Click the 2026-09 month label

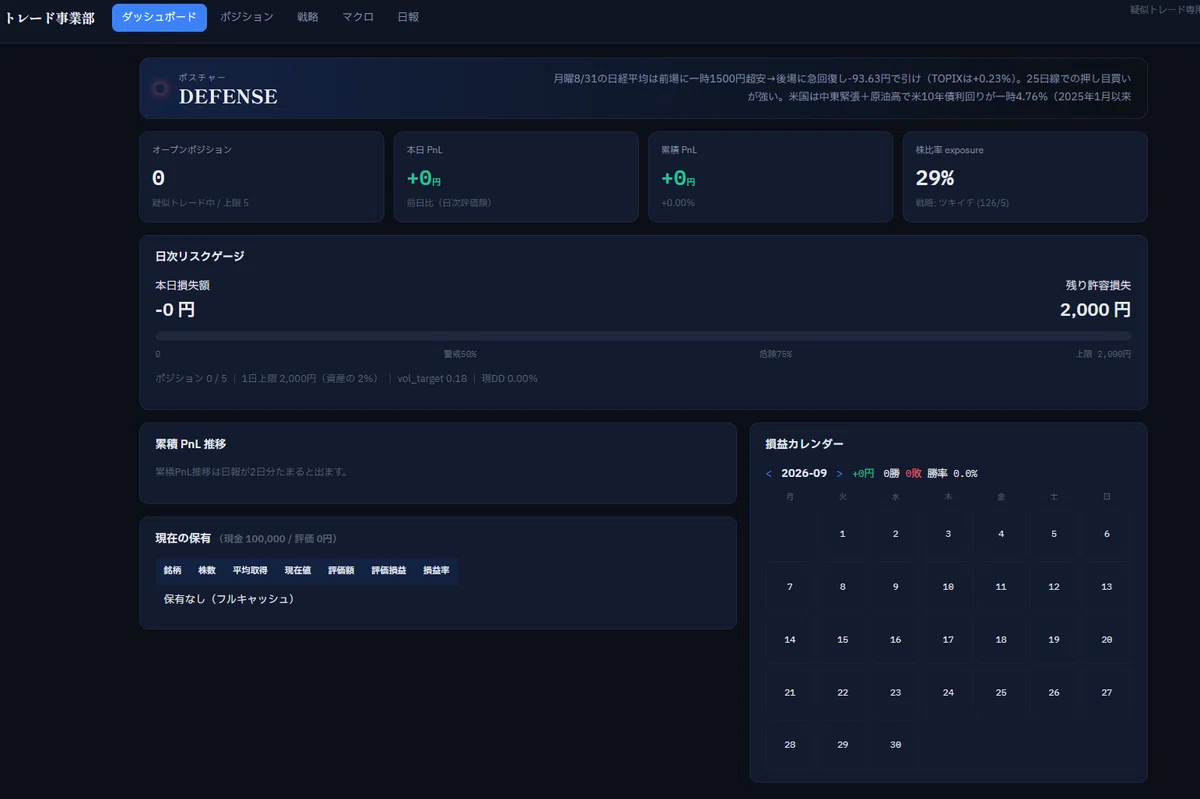click(x=804, y=474)
